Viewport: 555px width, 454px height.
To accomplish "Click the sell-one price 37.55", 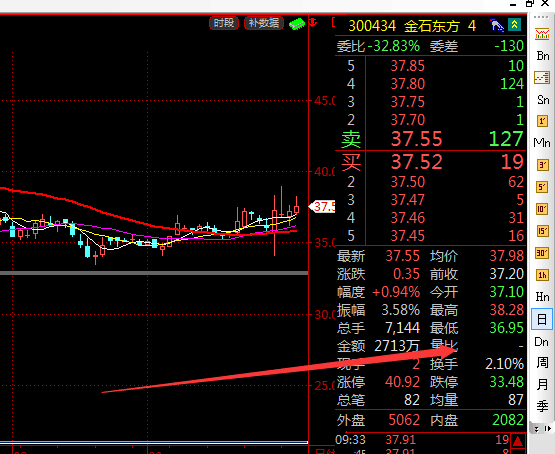I will point(417,139).
